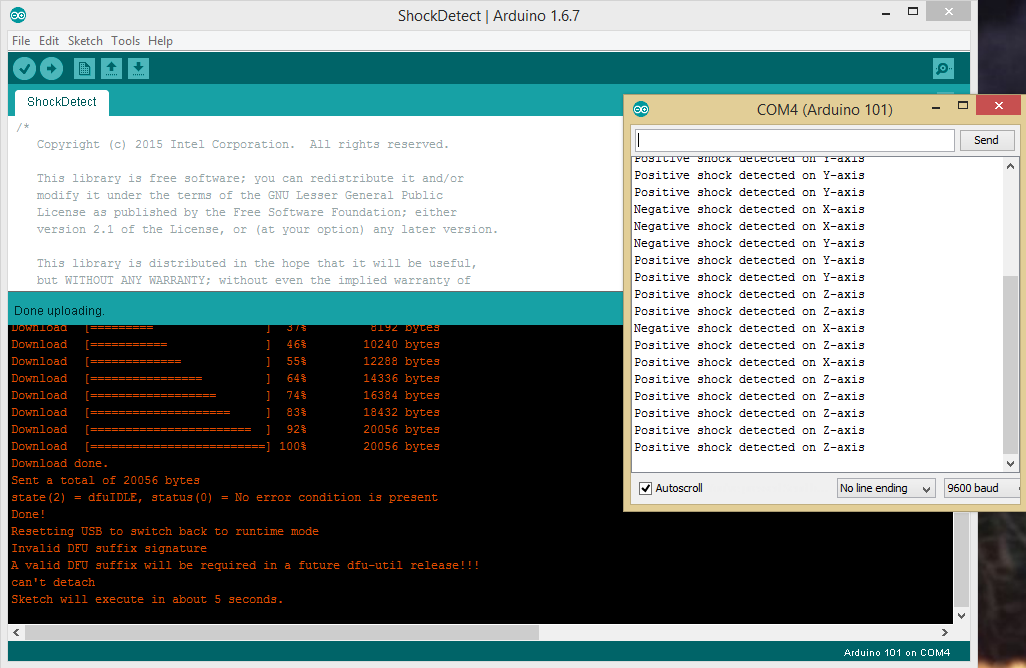This screenshot has height=668, width=1026.
Task: Click the serial monitor vertical scrollbar thumb
Action: coord(1010,364)
